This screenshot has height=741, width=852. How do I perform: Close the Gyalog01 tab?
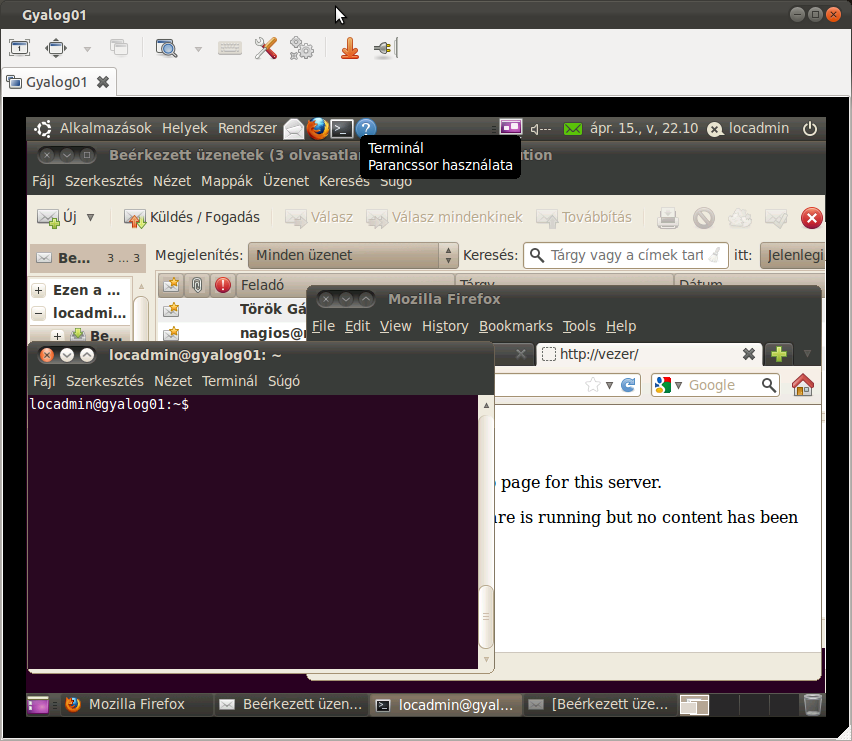tap(103, 82)
